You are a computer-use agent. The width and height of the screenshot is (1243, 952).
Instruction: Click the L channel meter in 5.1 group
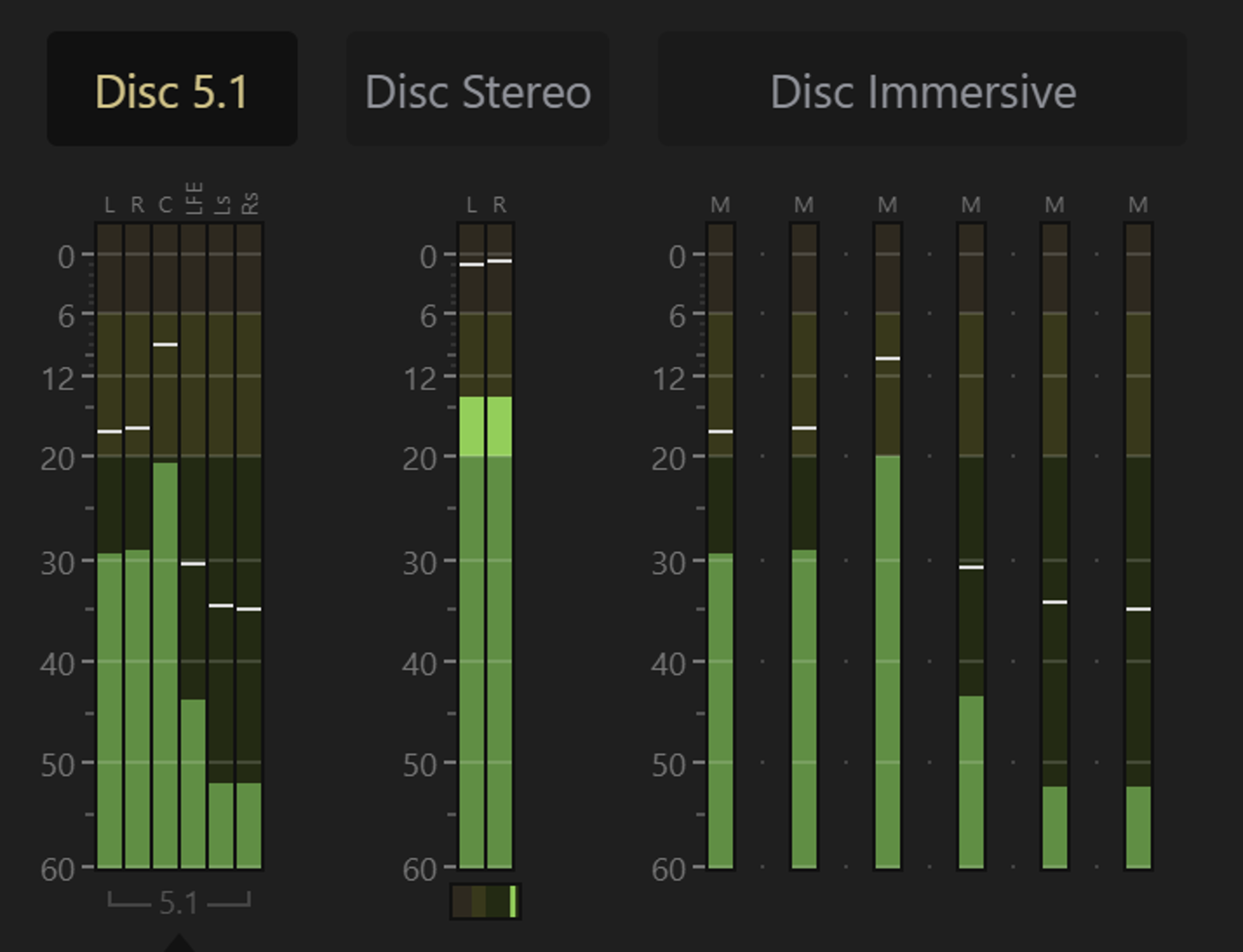pos(109,546)
